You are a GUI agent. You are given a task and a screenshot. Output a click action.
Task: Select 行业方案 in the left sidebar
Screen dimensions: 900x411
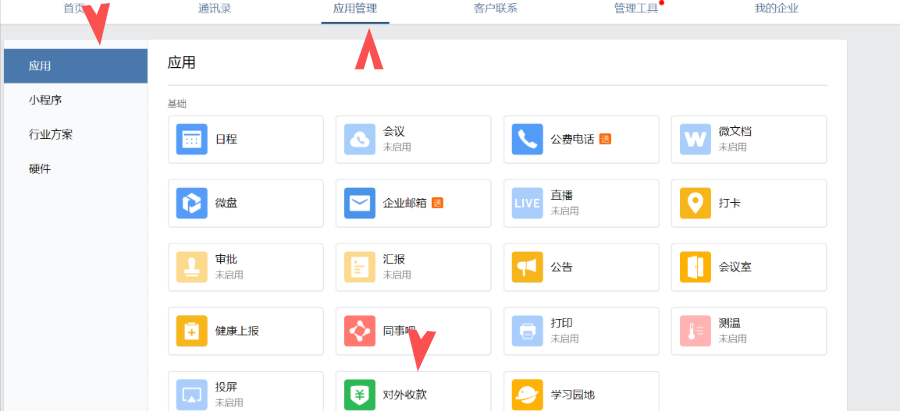tap(50, 134)
